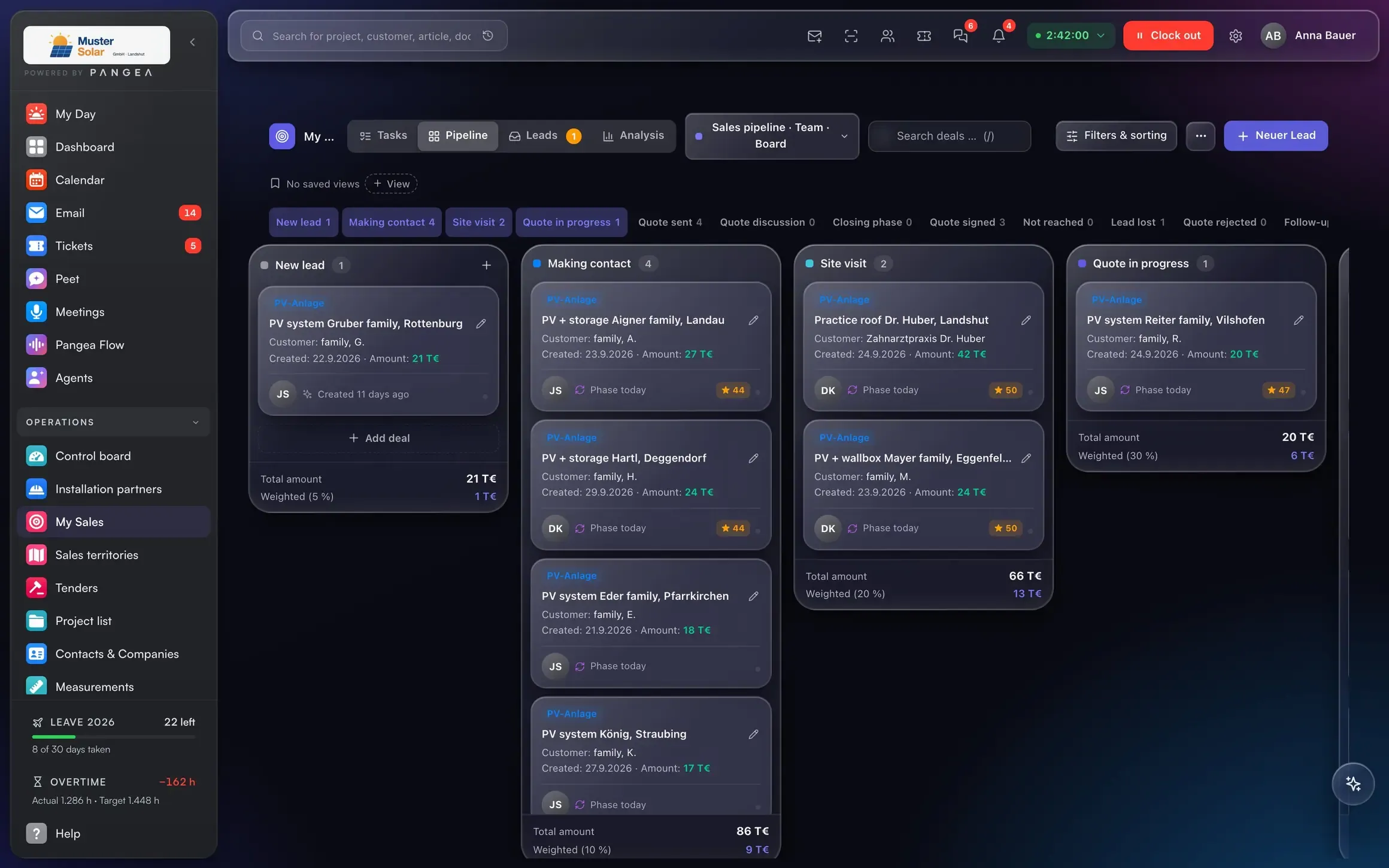Open the settings gear icon
Viewport: 1389px width, 868px height.
(x=1235, y=36)
